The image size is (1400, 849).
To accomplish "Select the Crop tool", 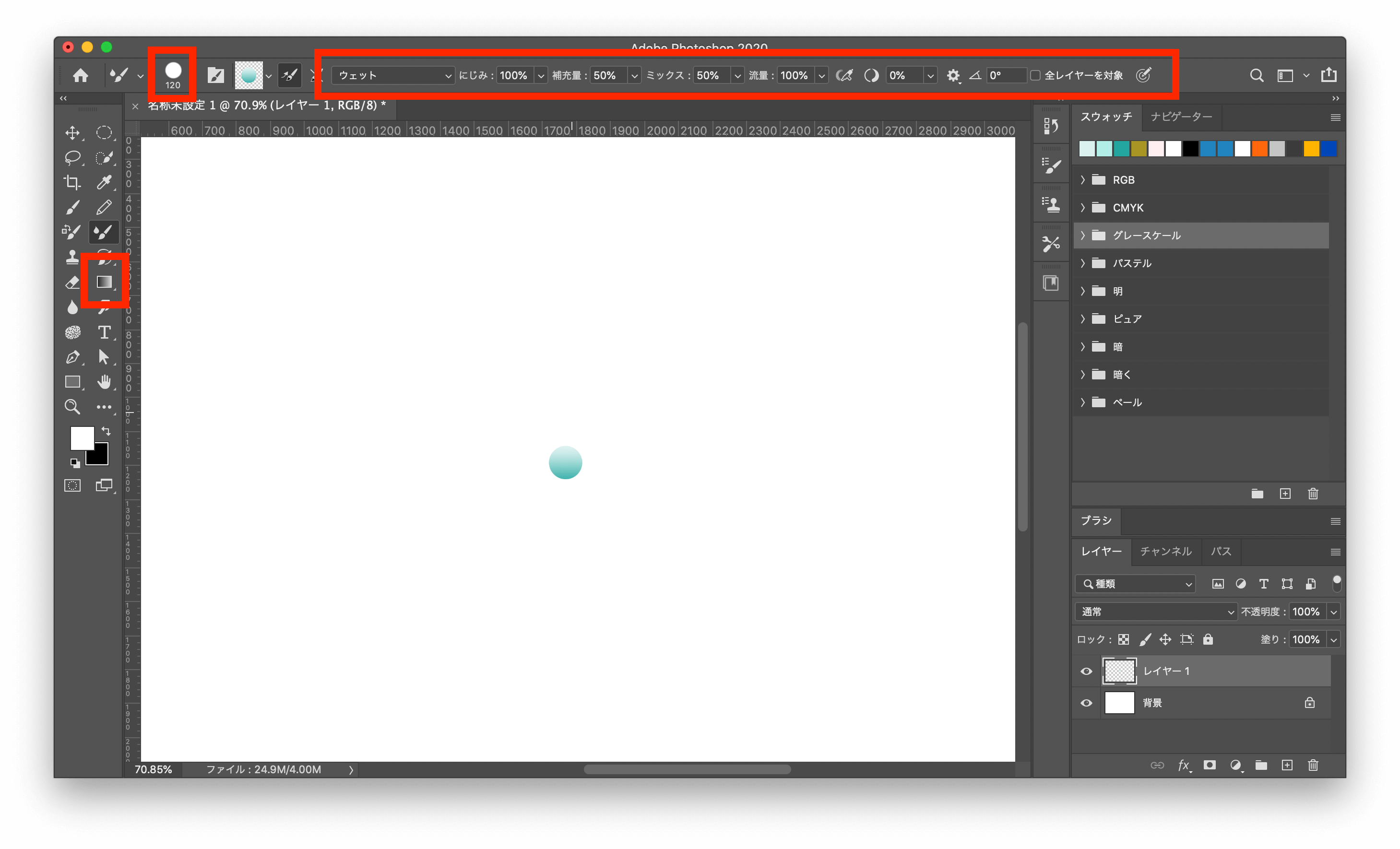I will [72, 182].
